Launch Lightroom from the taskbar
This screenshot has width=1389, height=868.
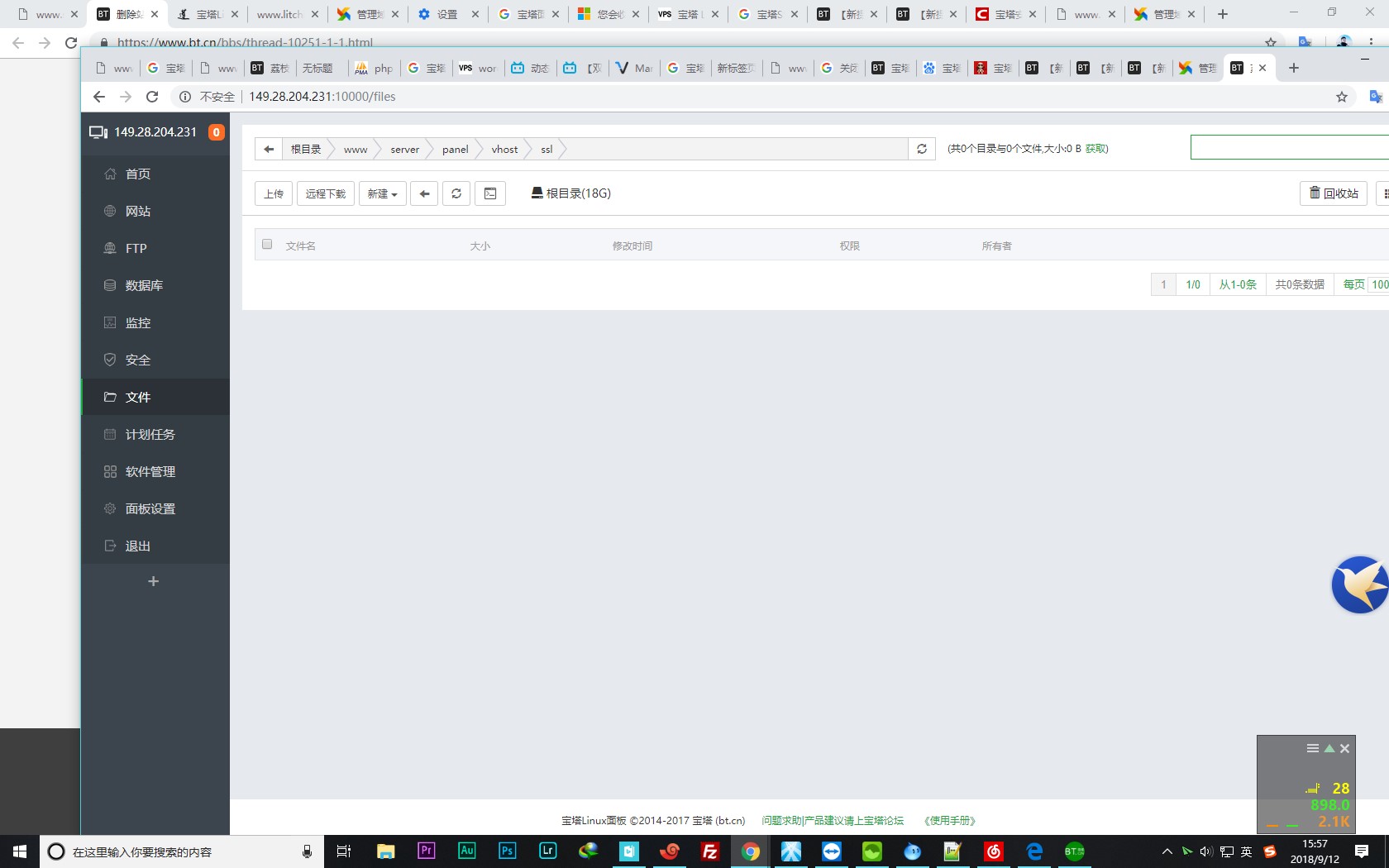click(547, 851)
